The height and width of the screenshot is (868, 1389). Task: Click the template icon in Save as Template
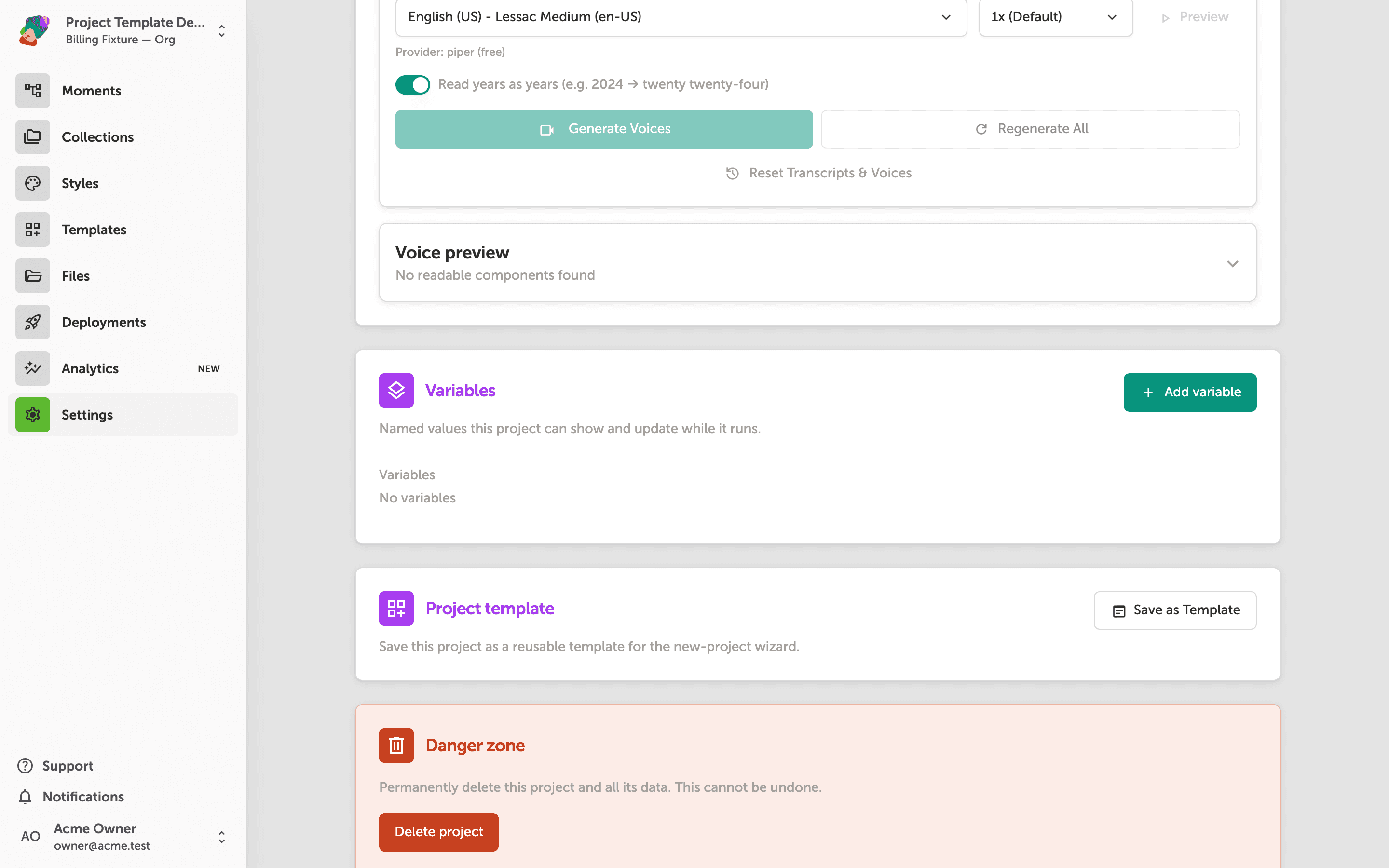click(1118, 611)
